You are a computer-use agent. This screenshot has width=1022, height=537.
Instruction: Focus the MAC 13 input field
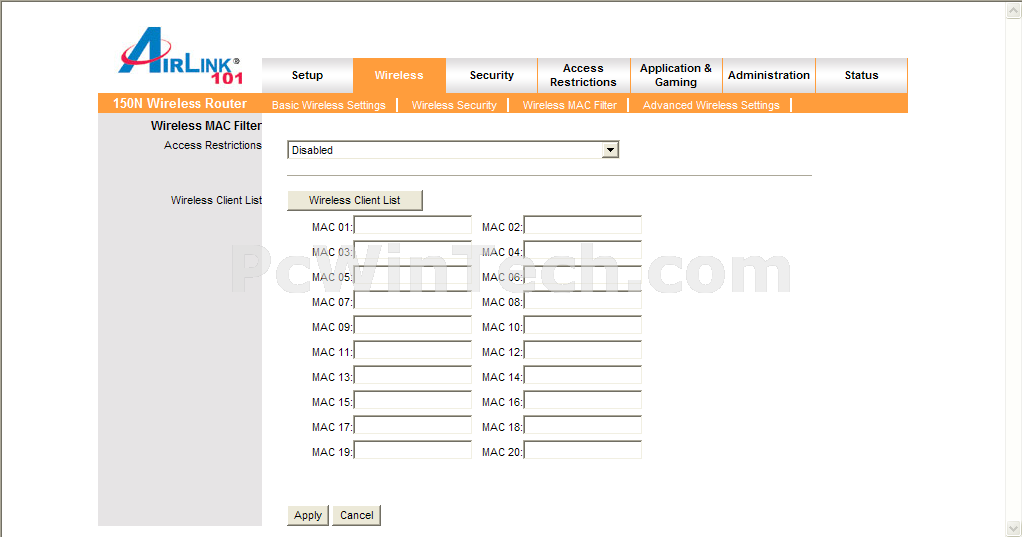coord(413,375)
